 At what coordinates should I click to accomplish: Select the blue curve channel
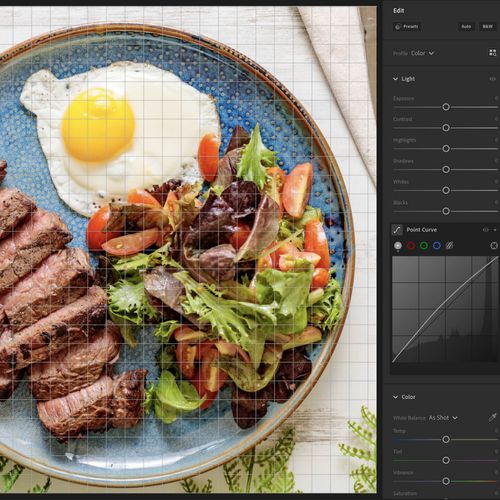click(437, 246)
